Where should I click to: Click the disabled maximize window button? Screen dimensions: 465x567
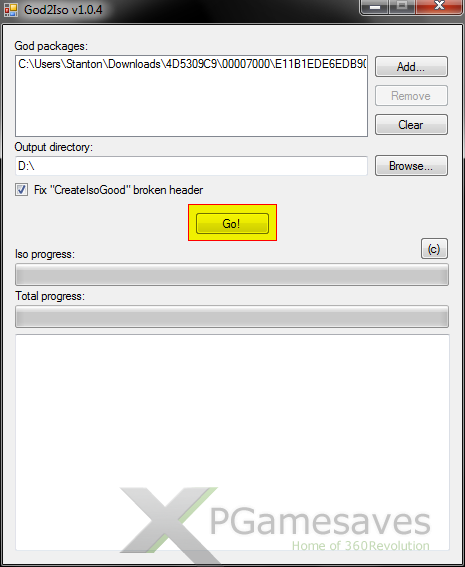pyautogui.click(x=402, y=7)
